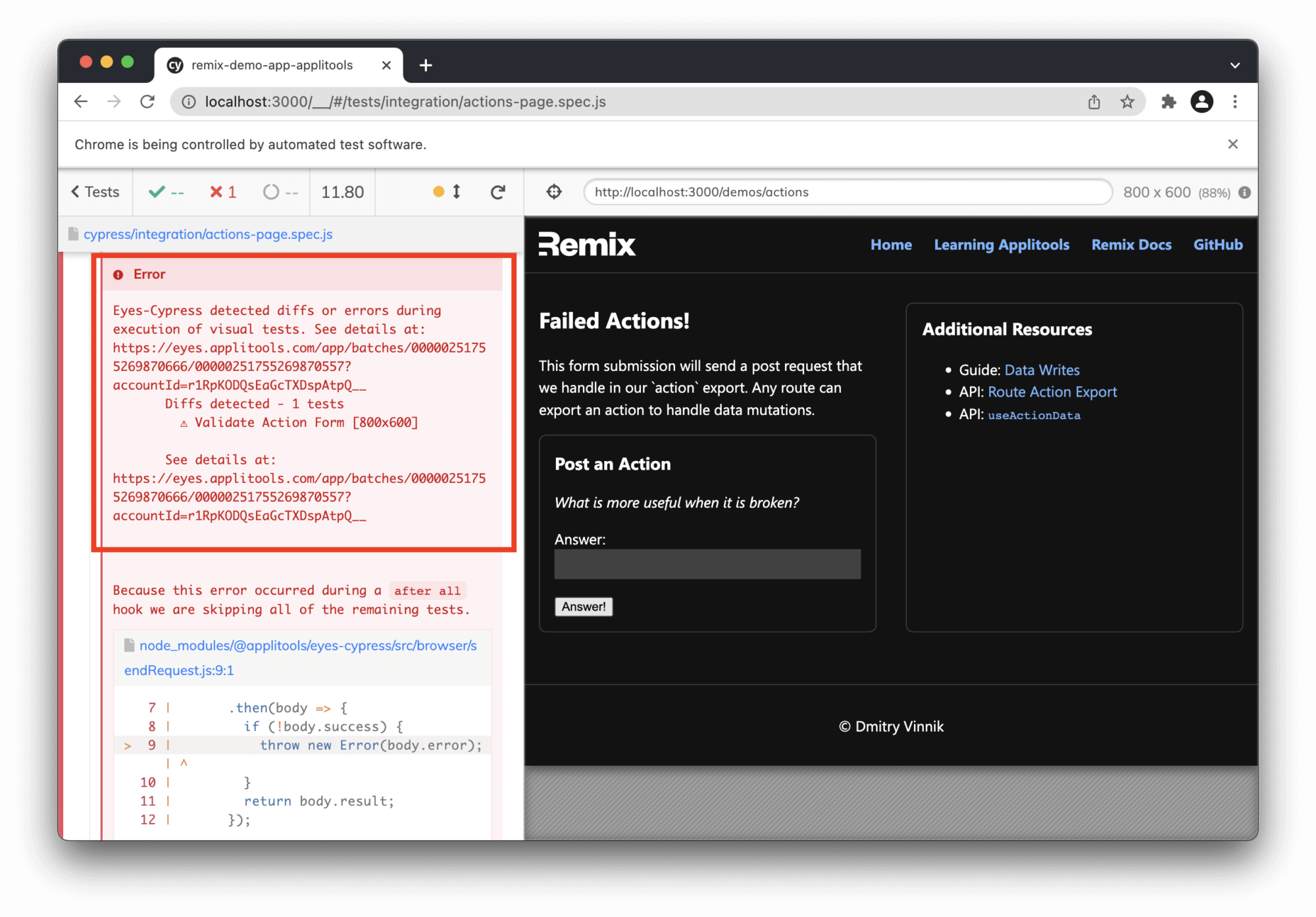Toggle auto-scrolling arrows in test runner
The image size is (1316, 917).
click(456, 191)
